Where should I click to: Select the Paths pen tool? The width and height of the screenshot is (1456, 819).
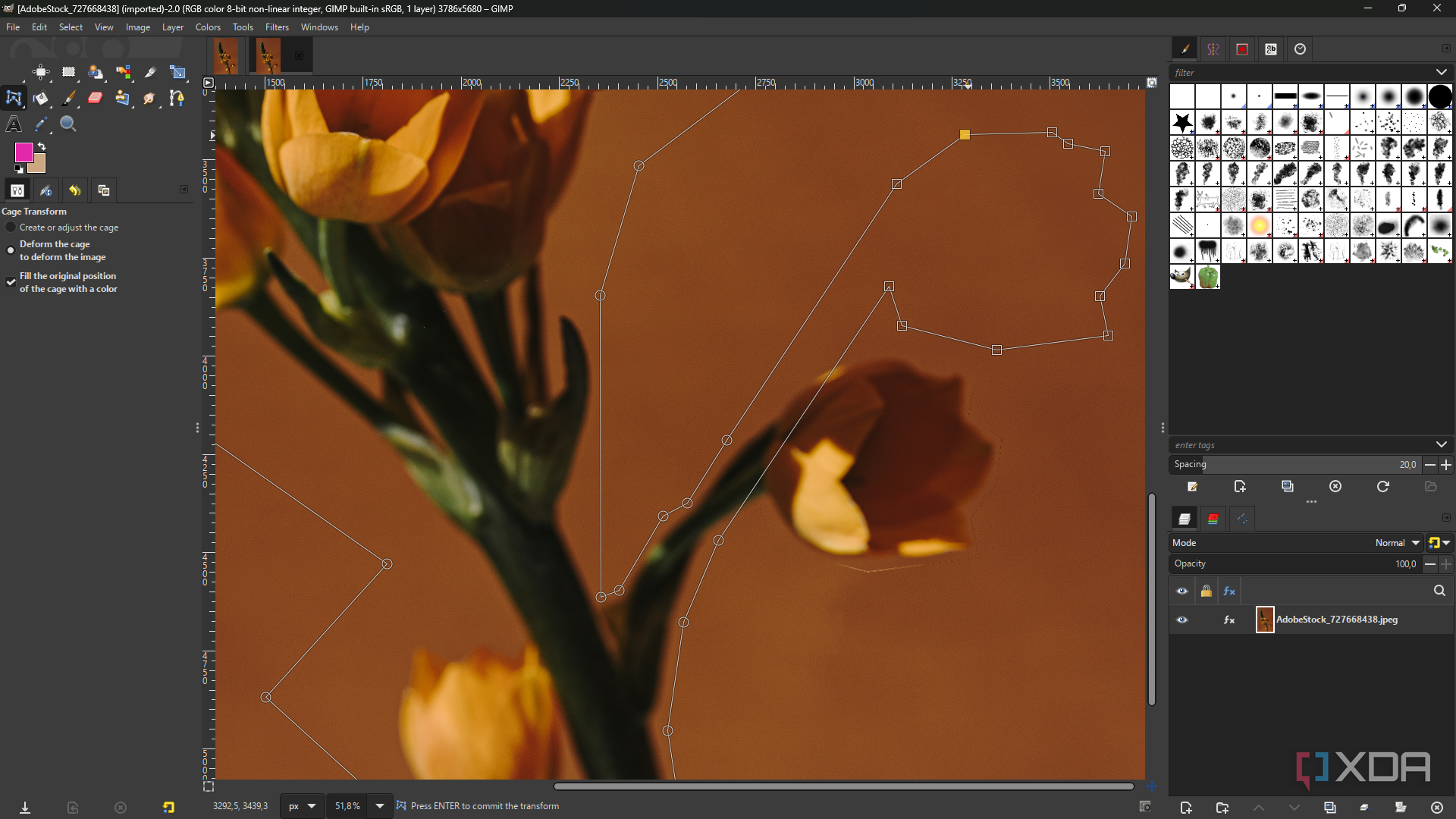177,98
